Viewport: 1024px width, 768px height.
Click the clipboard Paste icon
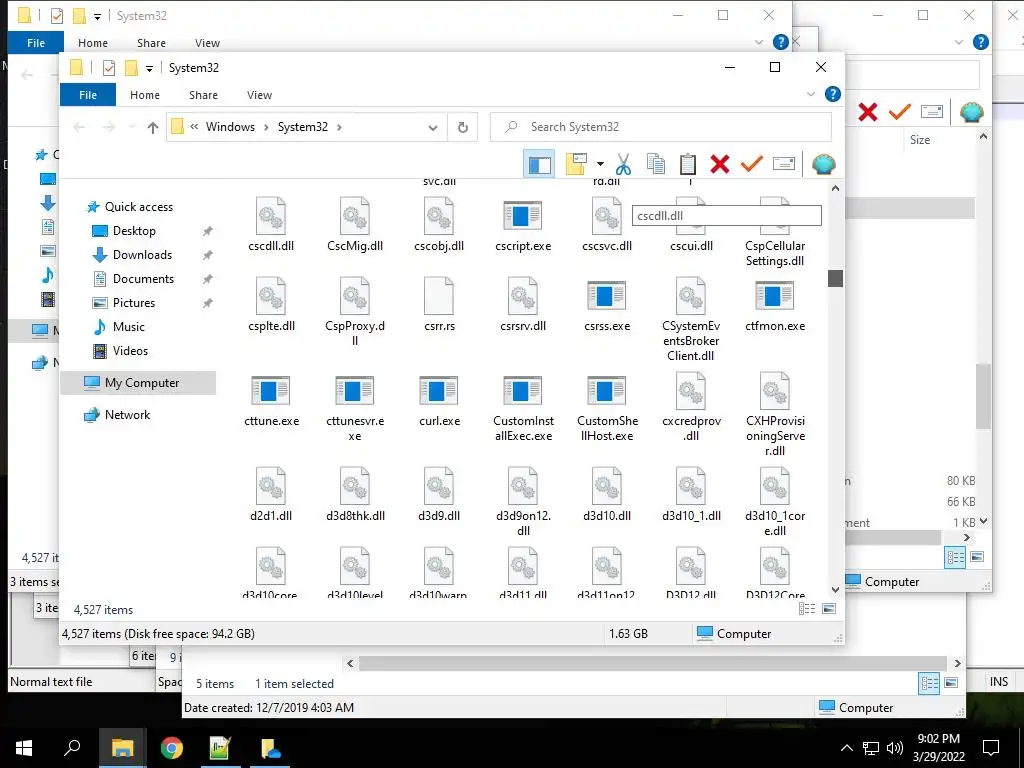pyautogui.click(x=688, y=165)
